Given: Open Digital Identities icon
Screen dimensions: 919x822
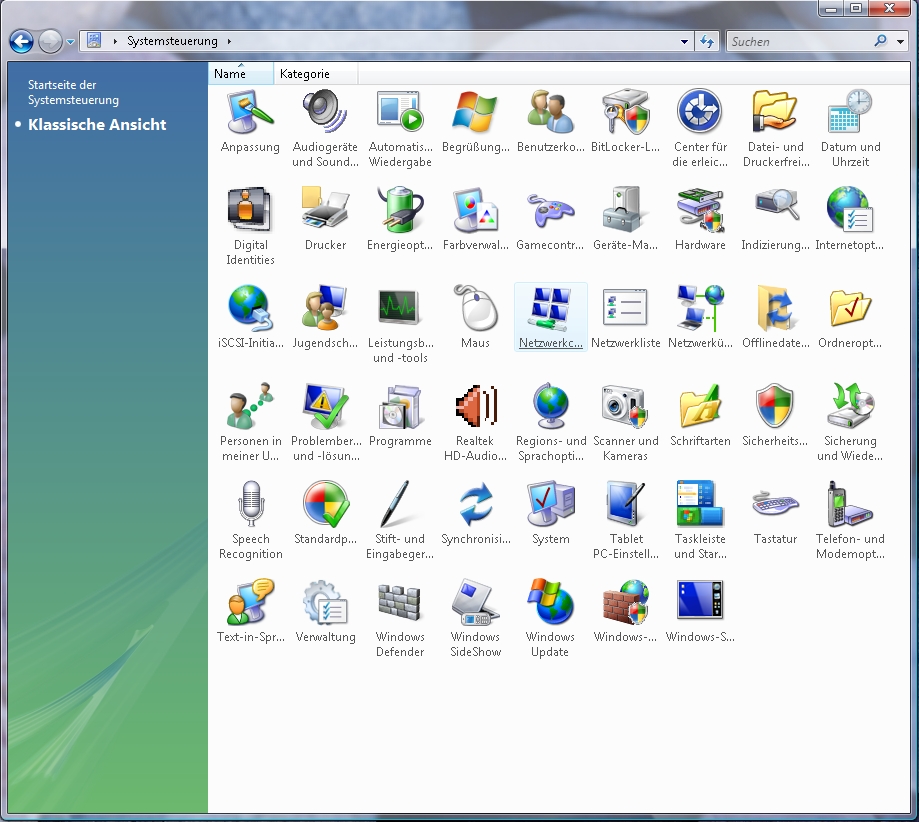Looking at the screenshot, I should click(x=250, y=209).
